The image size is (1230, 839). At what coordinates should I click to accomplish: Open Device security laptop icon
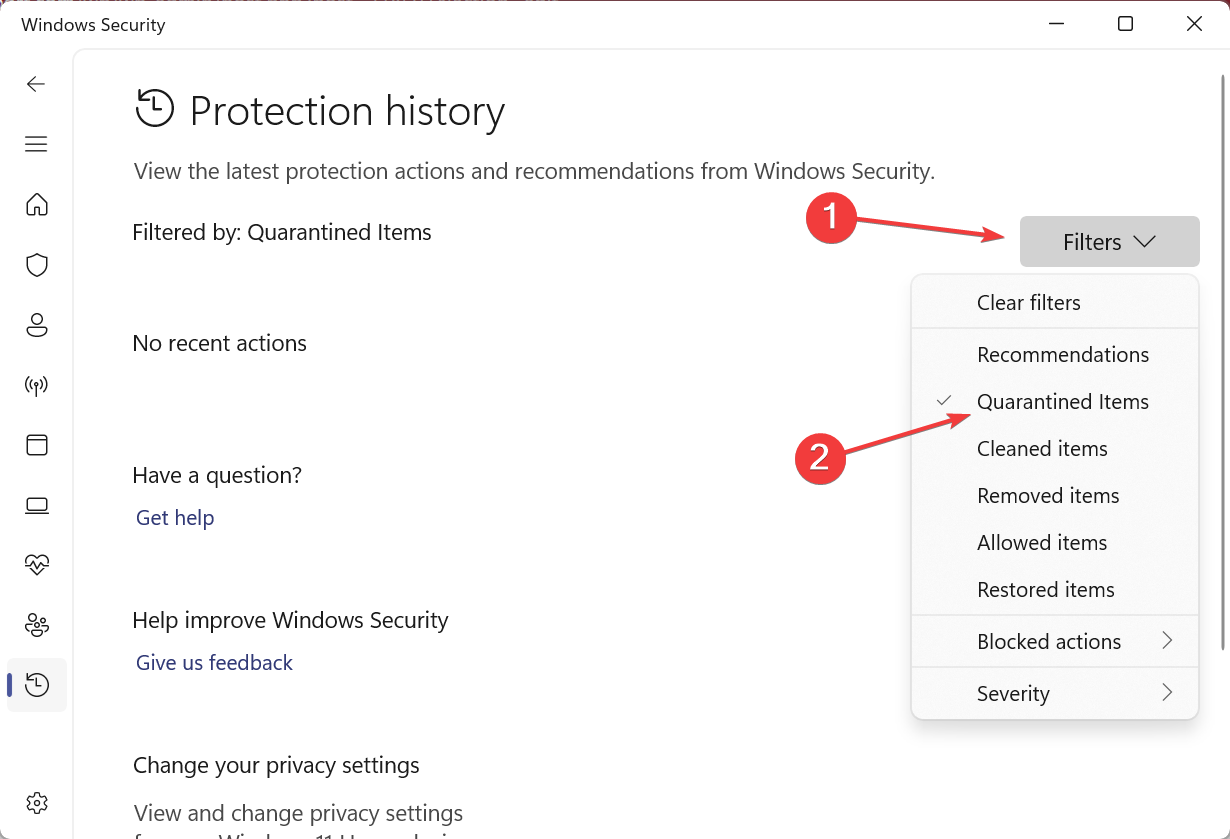point(37,505)
